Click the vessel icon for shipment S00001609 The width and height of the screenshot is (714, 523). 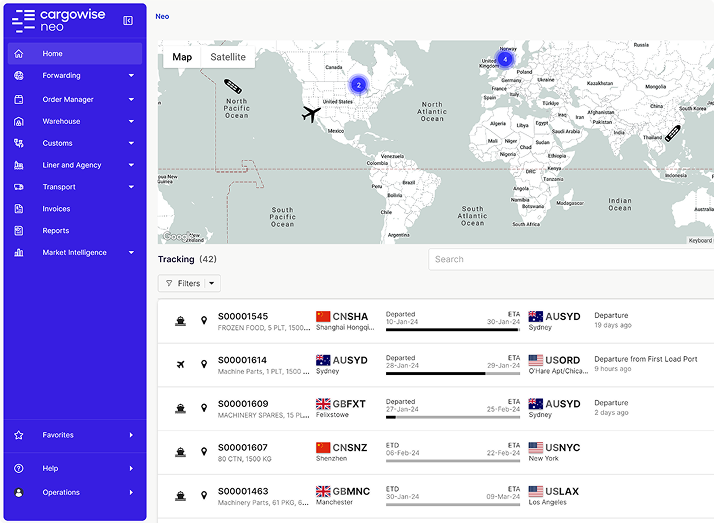[180, 408]
